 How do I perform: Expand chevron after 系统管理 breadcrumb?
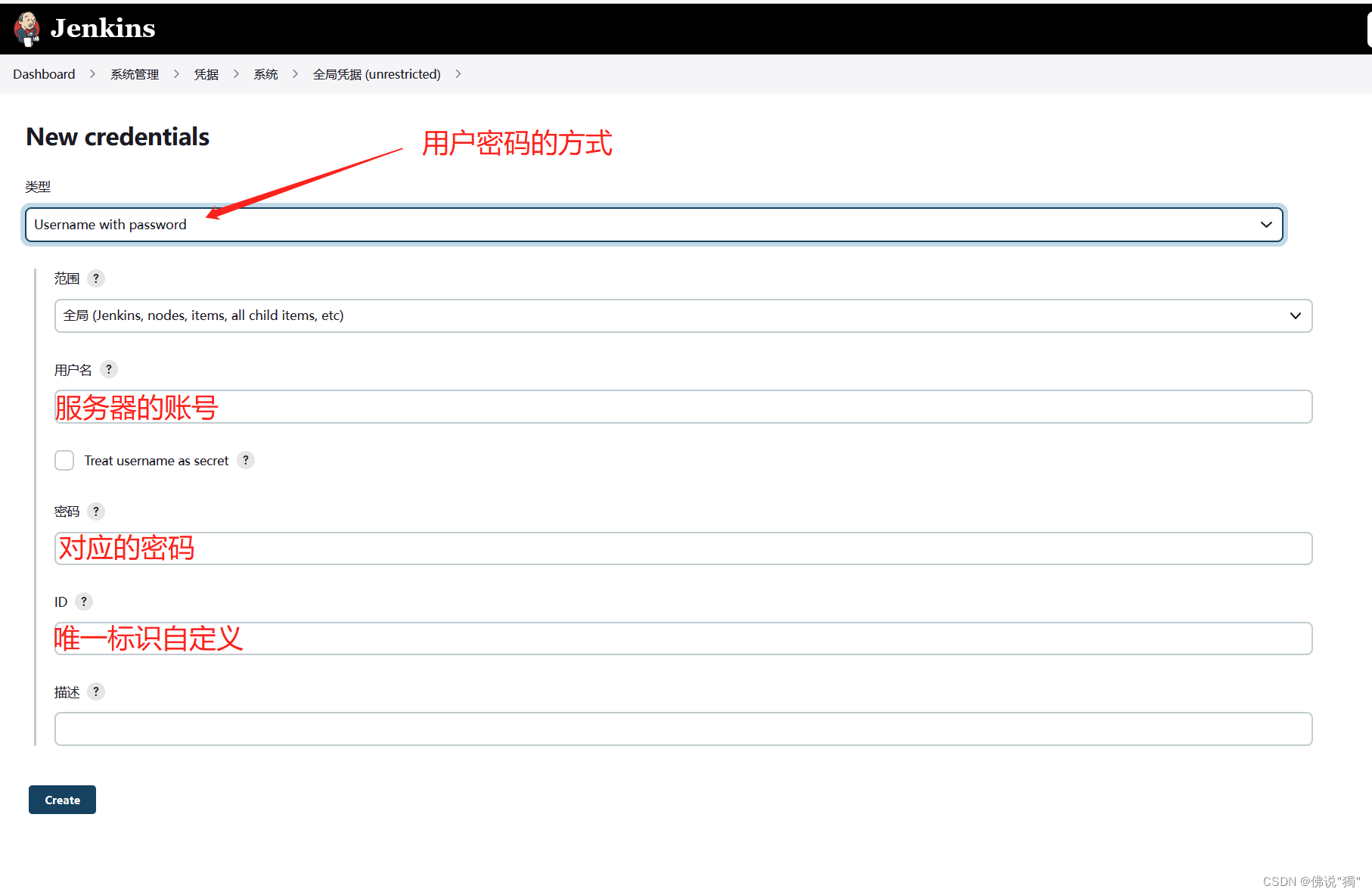coord(176,74)
